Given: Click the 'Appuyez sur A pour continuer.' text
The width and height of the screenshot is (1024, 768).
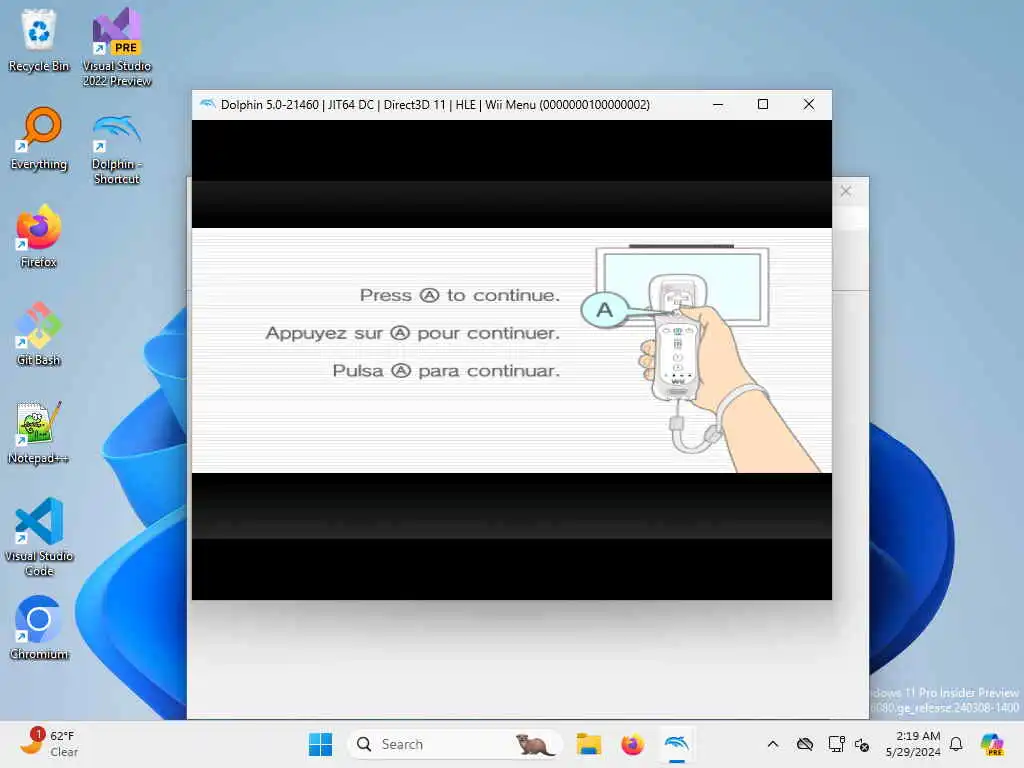Looking at the screenshot, I should point(413,333).
